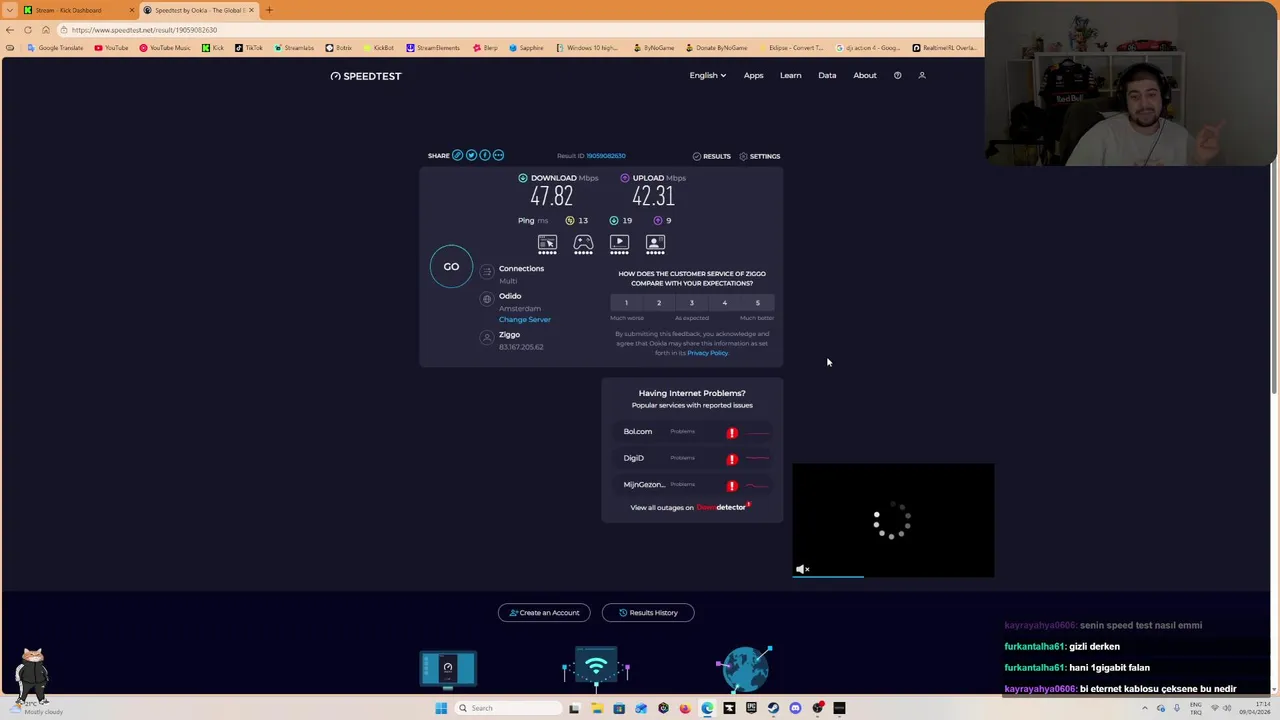
Task: Click the Bol.com problem alert icon
Action: point(732,433)
